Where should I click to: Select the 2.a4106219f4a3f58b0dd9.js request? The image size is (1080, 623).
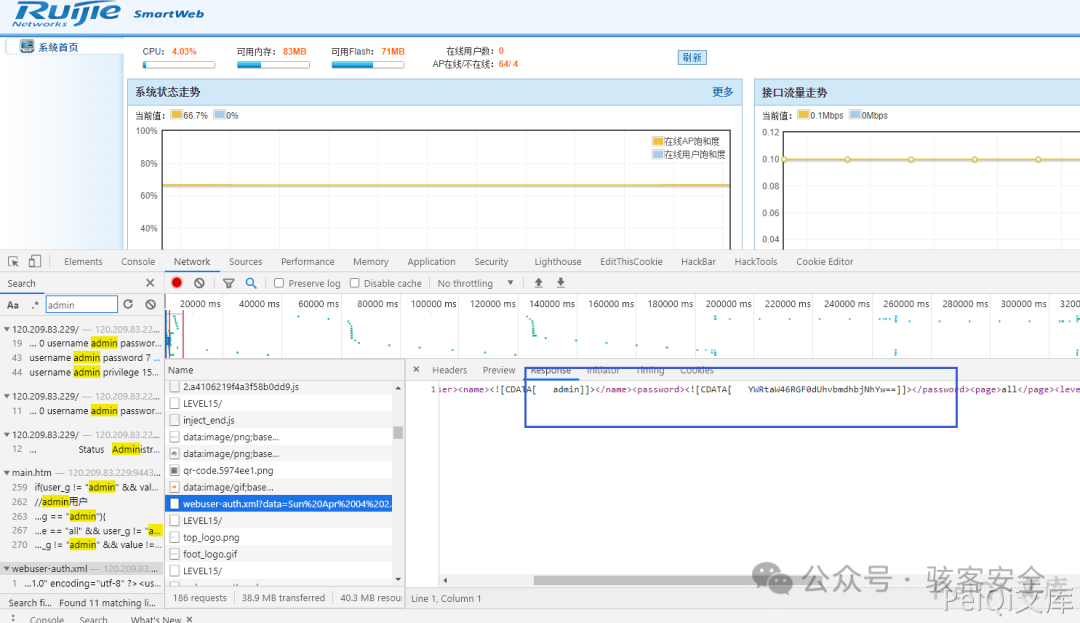point(279,387)
